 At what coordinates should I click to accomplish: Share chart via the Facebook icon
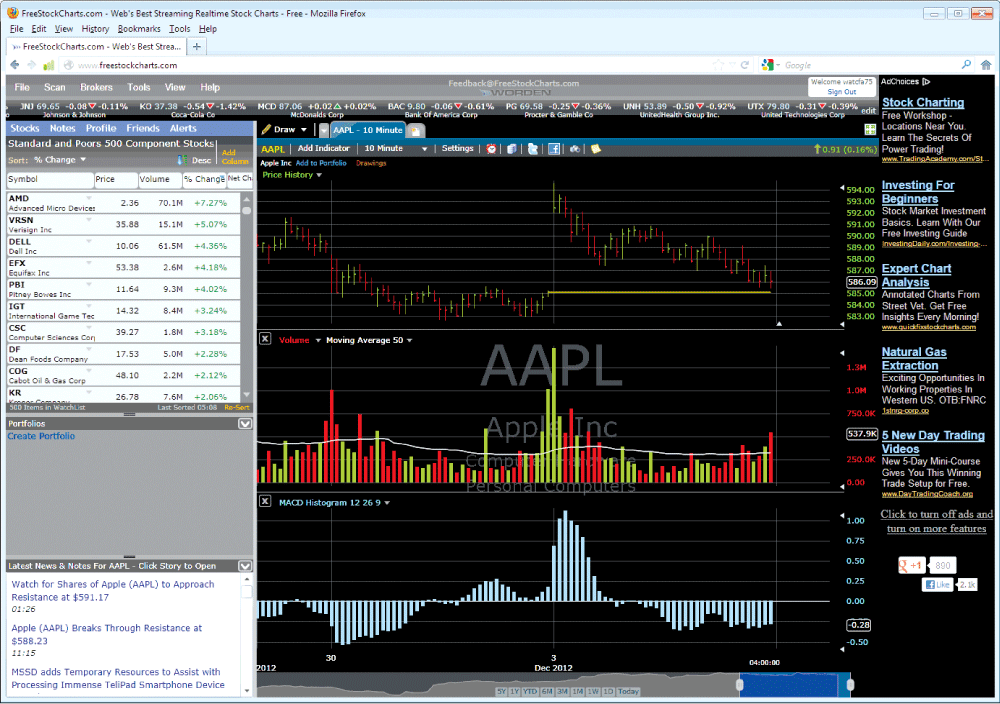click(x=554, y=149)
